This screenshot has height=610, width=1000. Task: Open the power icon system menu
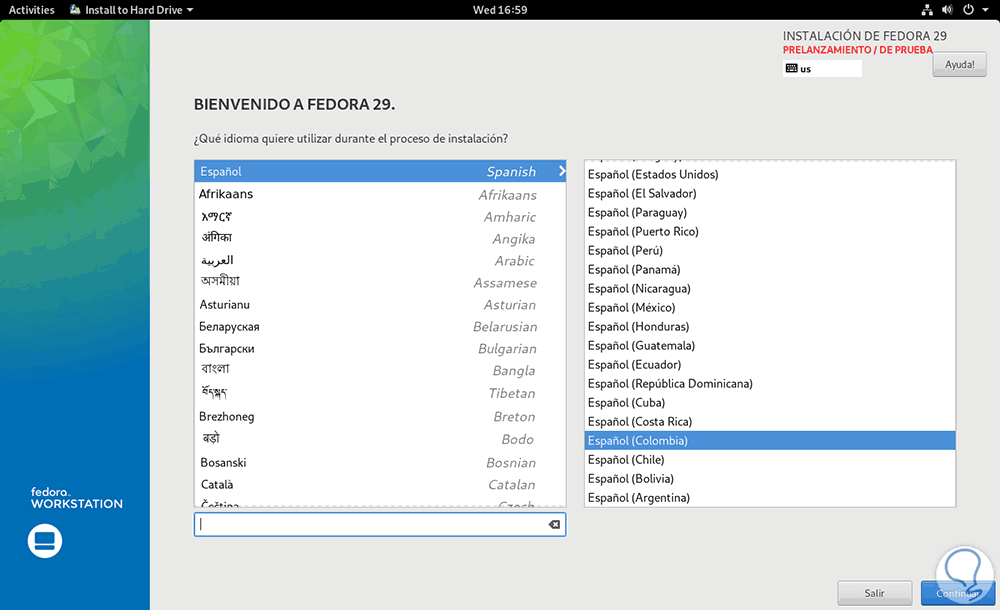point(968,10)
